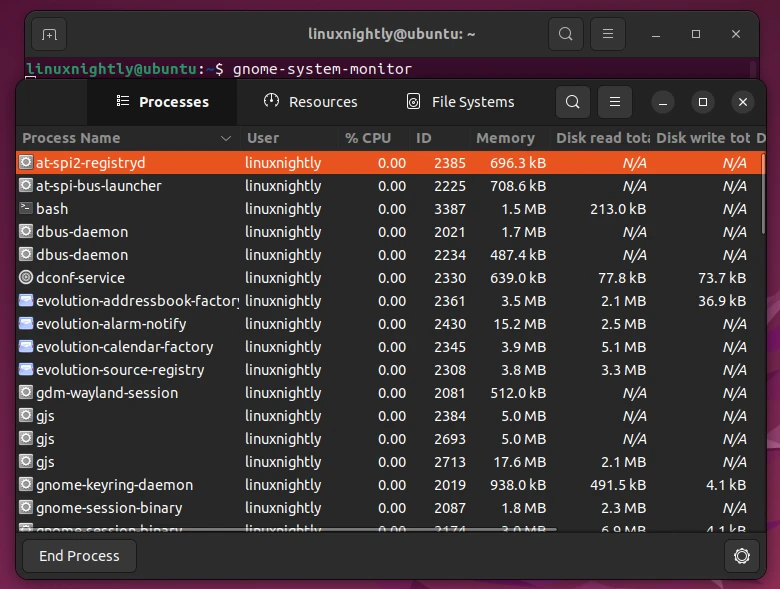Click evolution-calendar-factory mail icon
Image resolution: width=780 pixels, height=589 pixels.
pyautogui.click(x=26, y=346)
